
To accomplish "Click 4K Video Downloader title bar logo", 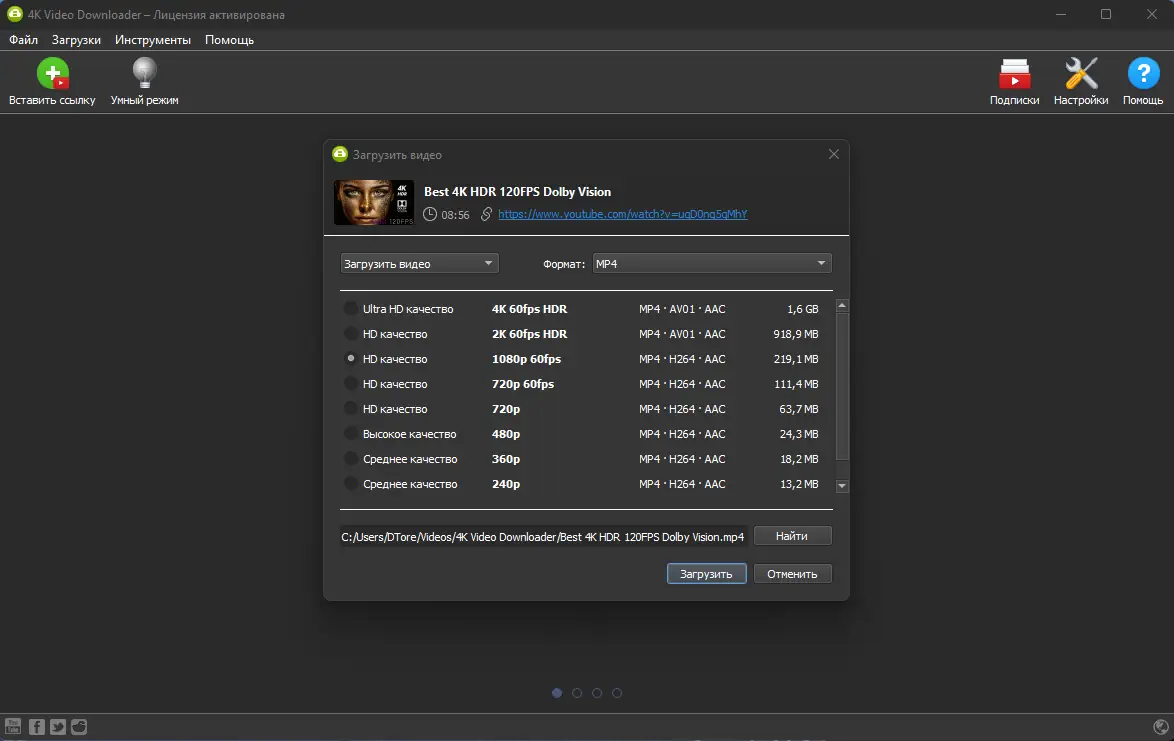I will point(14,14).
